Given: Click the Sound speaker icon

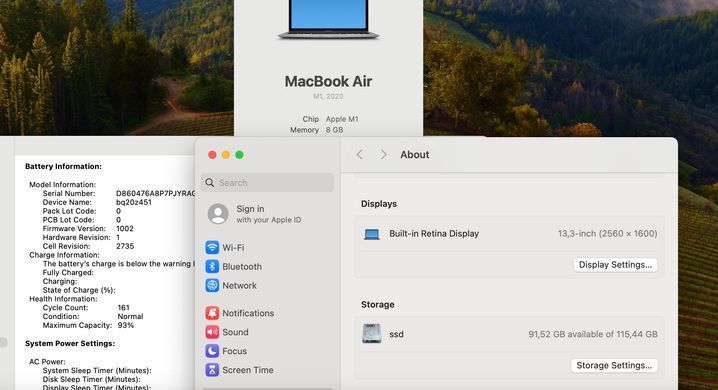Looking at the screenshot, I should click(212, 332).
